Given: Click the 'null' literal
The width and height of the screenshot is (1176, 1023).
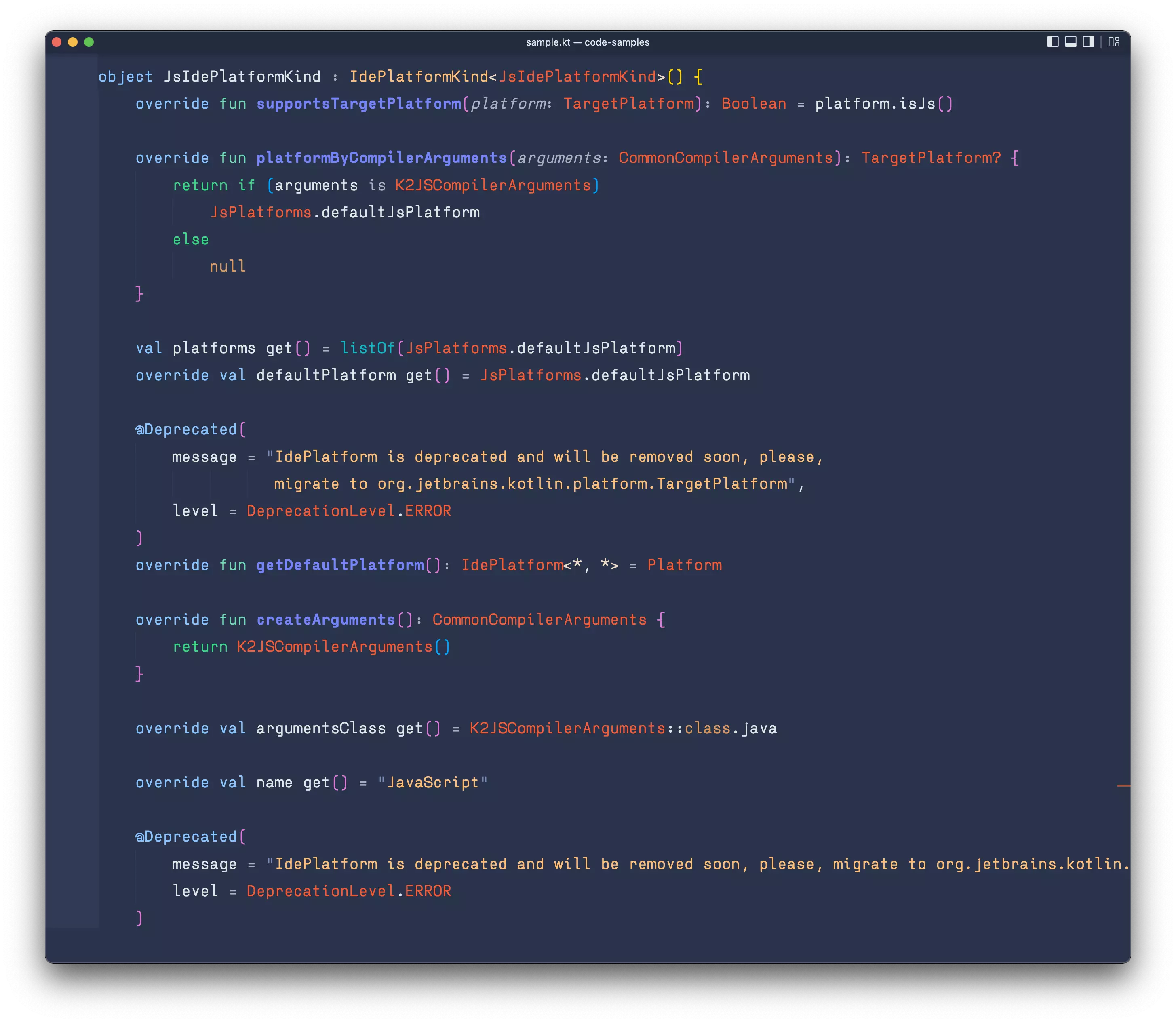Looking at the screenshot, I should (x=228, y=266).
